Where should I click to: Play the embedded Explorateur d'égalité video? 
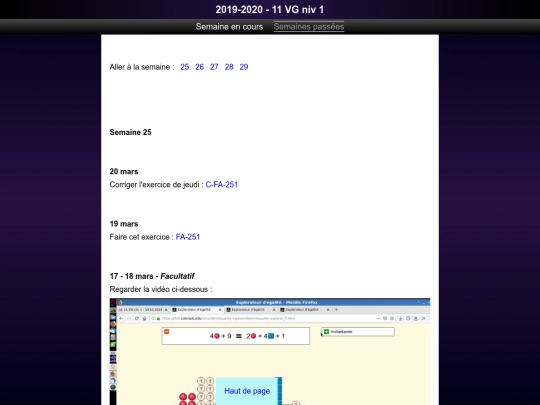pyautogui.click(x=270, y=352)
